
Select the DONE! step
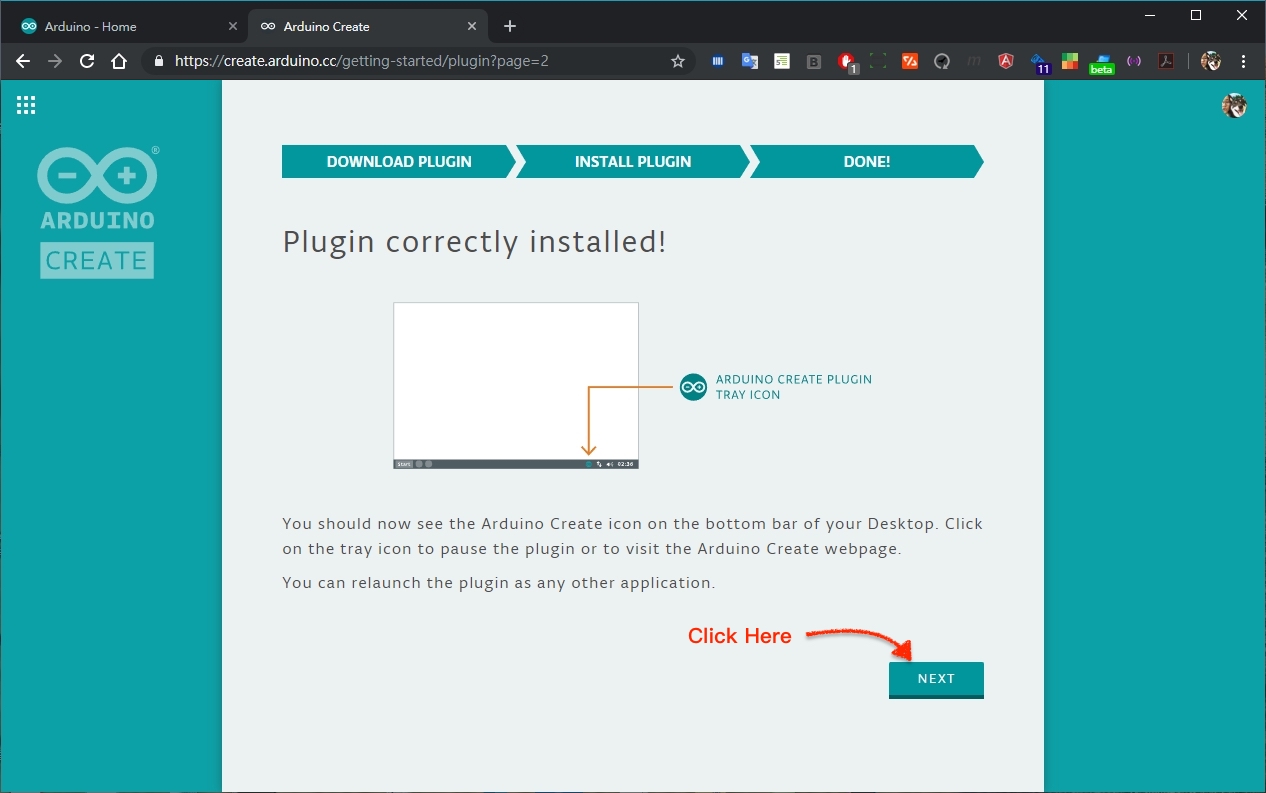click(866, 161)
